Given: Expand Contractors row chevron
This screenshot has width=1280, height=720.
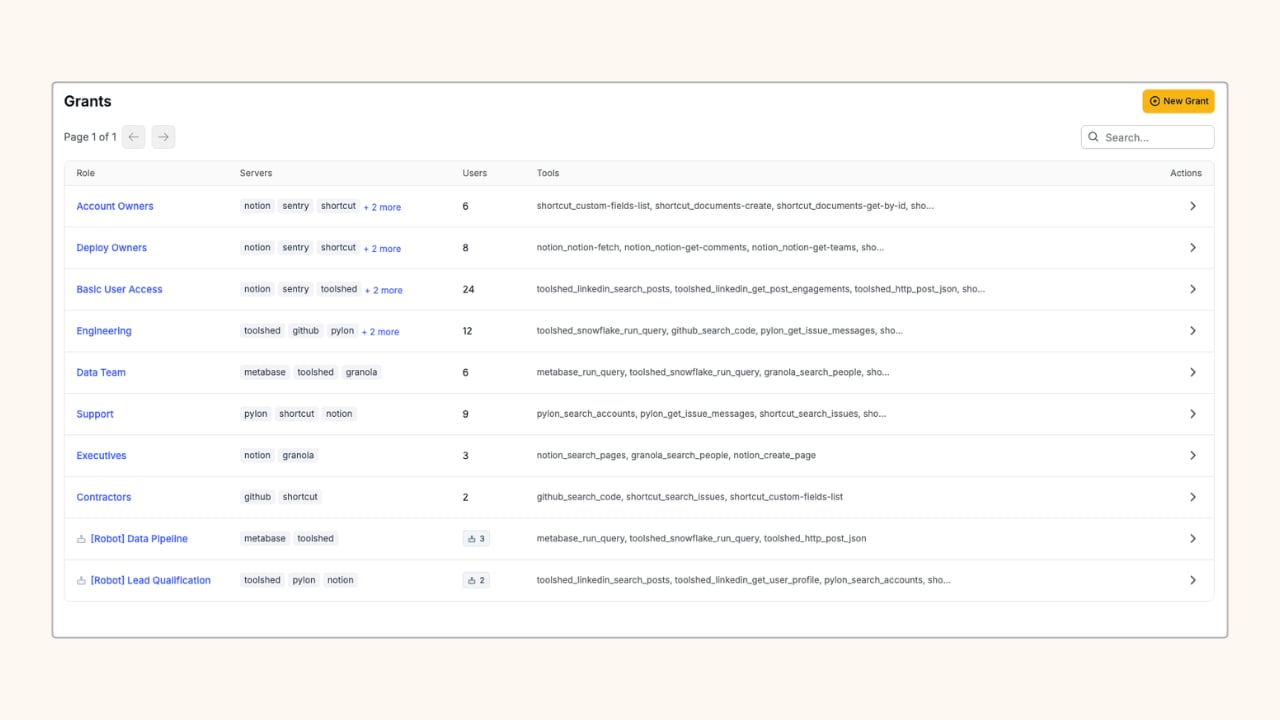Looking at the screenshot, I should 1192,497.
